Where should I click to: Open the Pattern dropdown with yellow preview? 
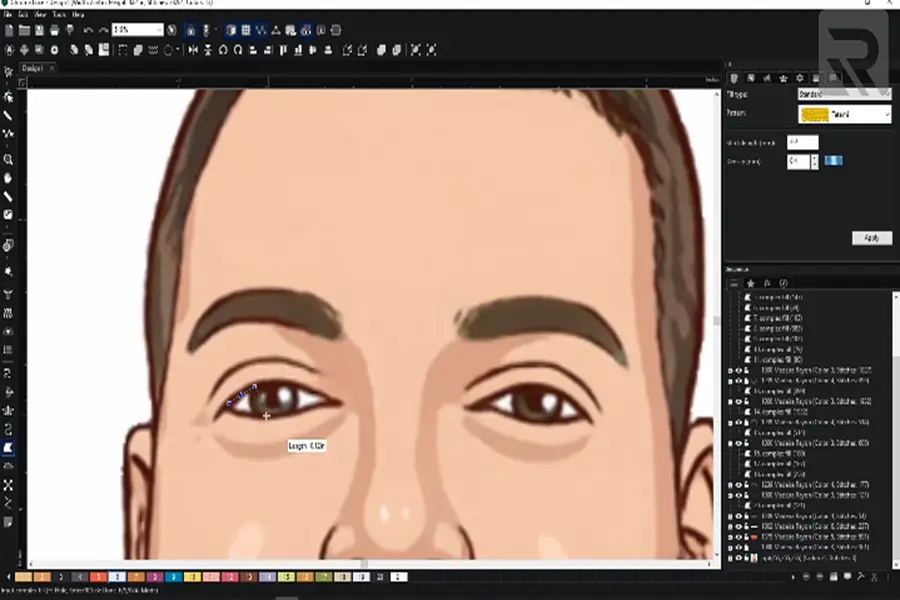844,114
